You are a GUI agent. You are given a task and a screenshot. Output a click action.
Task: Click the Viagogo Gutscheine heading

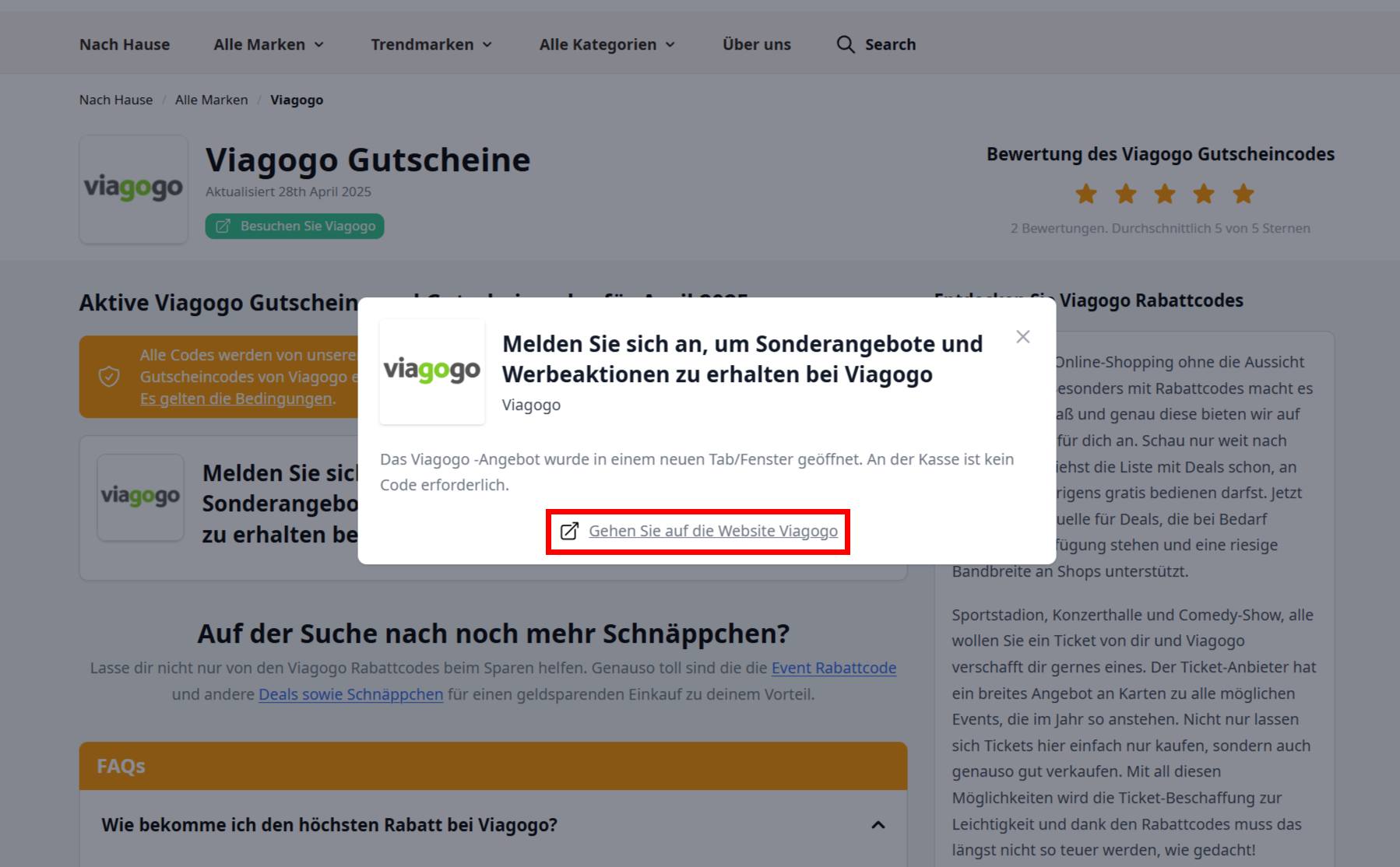pos(368,160)
